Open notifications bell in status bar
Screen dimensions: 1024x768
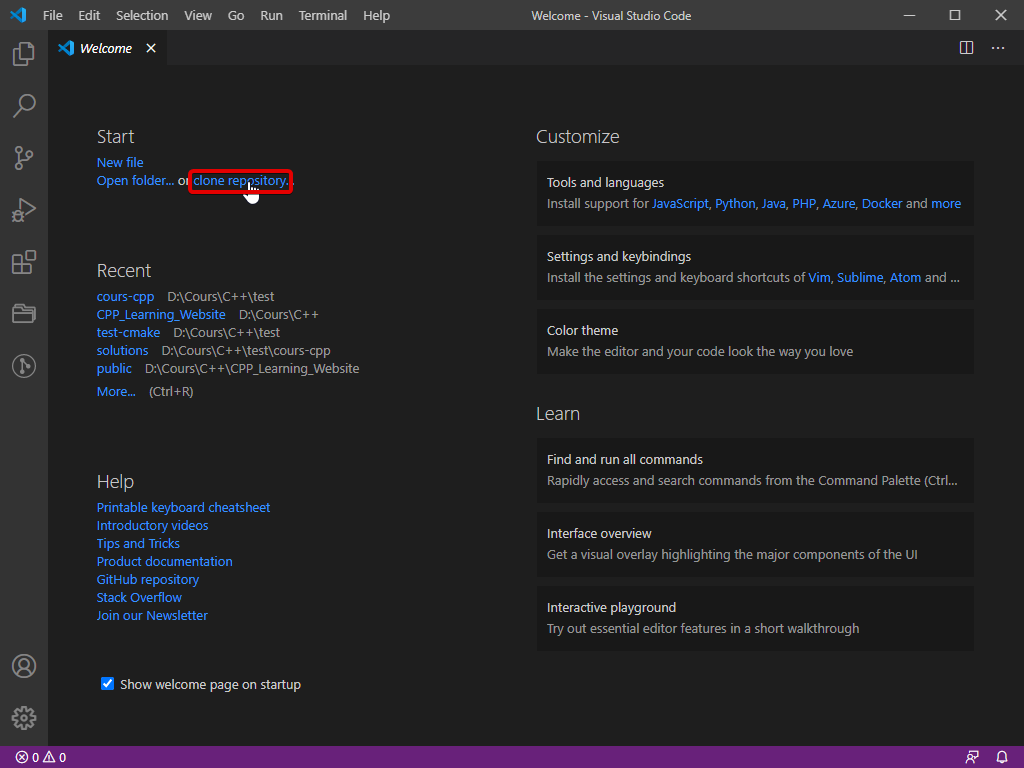[1002, 758]
